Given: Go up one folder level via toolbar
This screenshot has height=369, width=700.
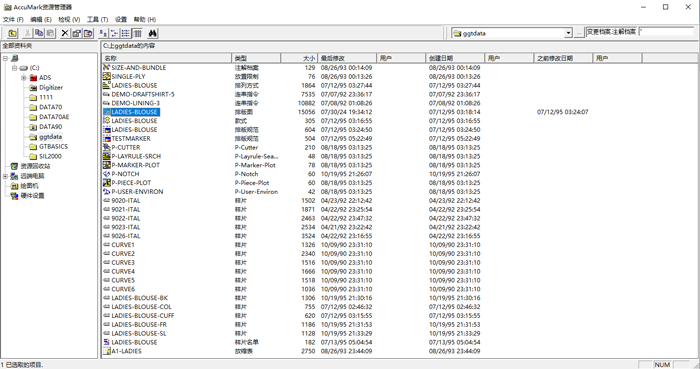Looking at the screenshot, I should [12, 33].
